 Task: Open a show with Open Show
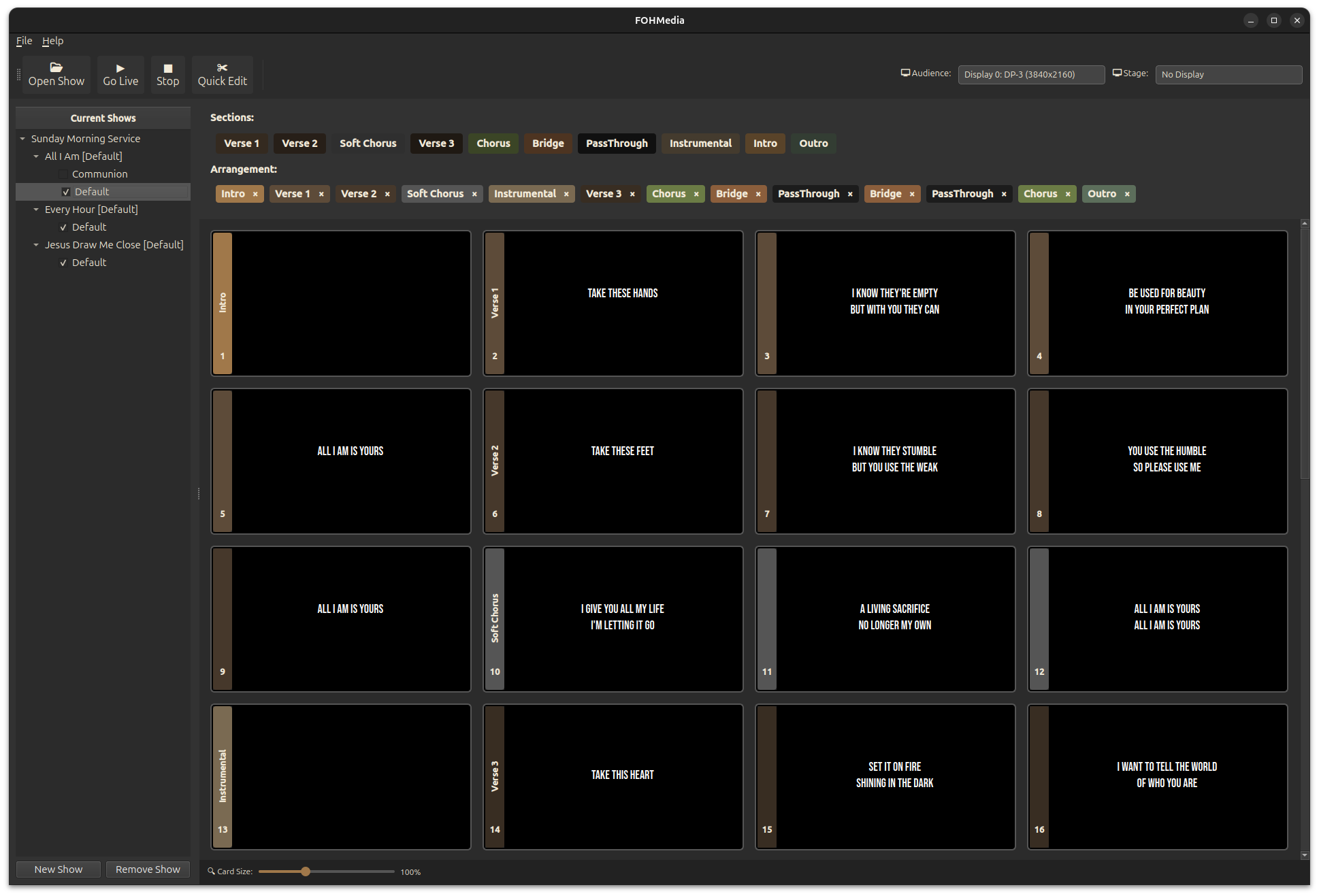point(56,74)
